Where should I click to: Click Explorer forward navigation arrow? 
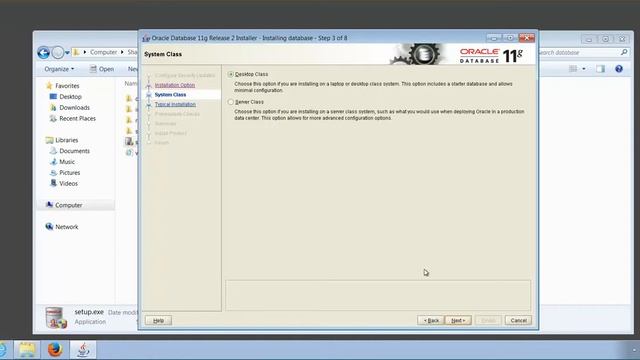pos(58,53)
